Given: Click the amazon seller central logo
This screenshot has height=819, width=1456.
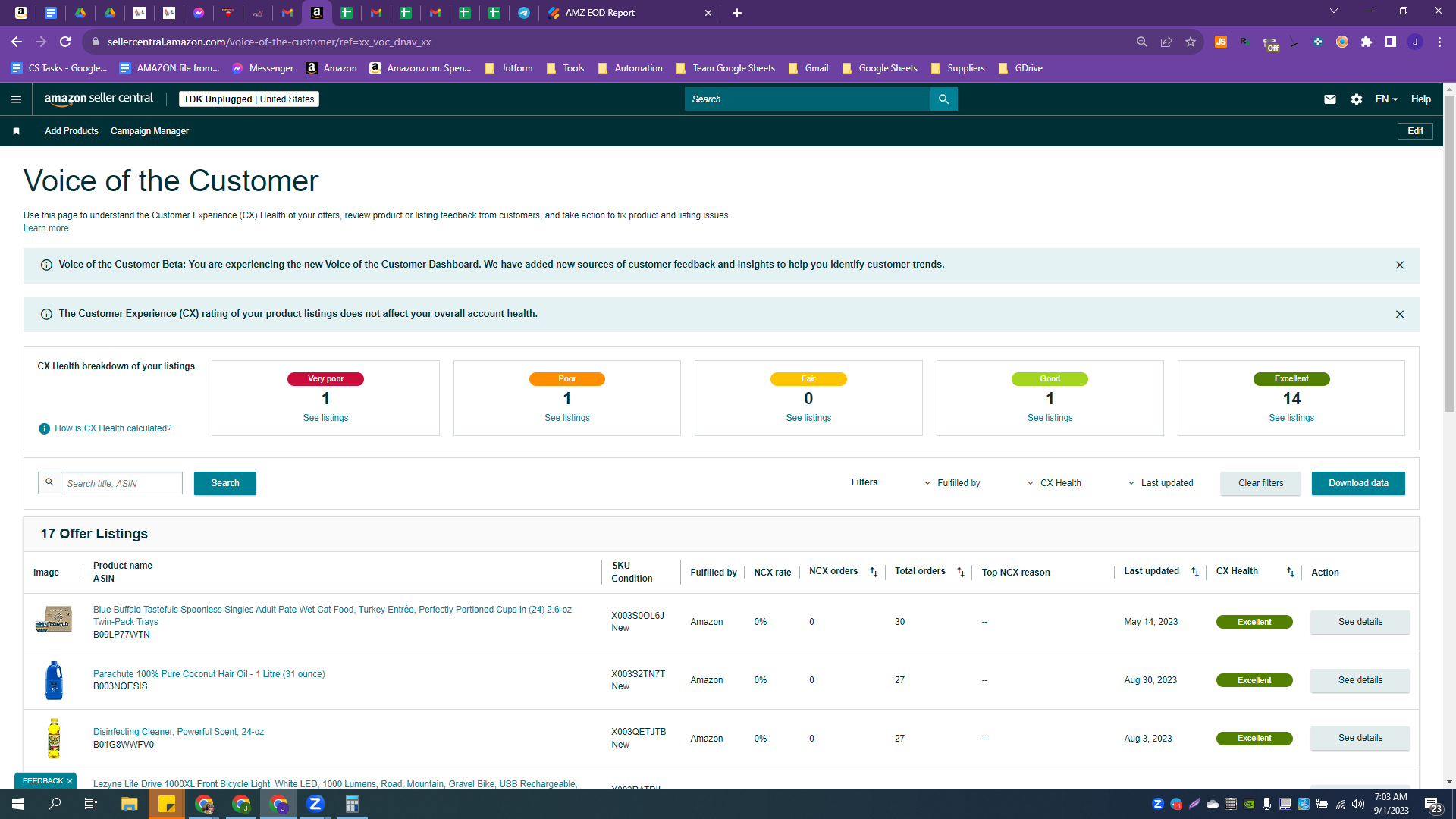Looking at the screenshot, I should tap(99, 99).
